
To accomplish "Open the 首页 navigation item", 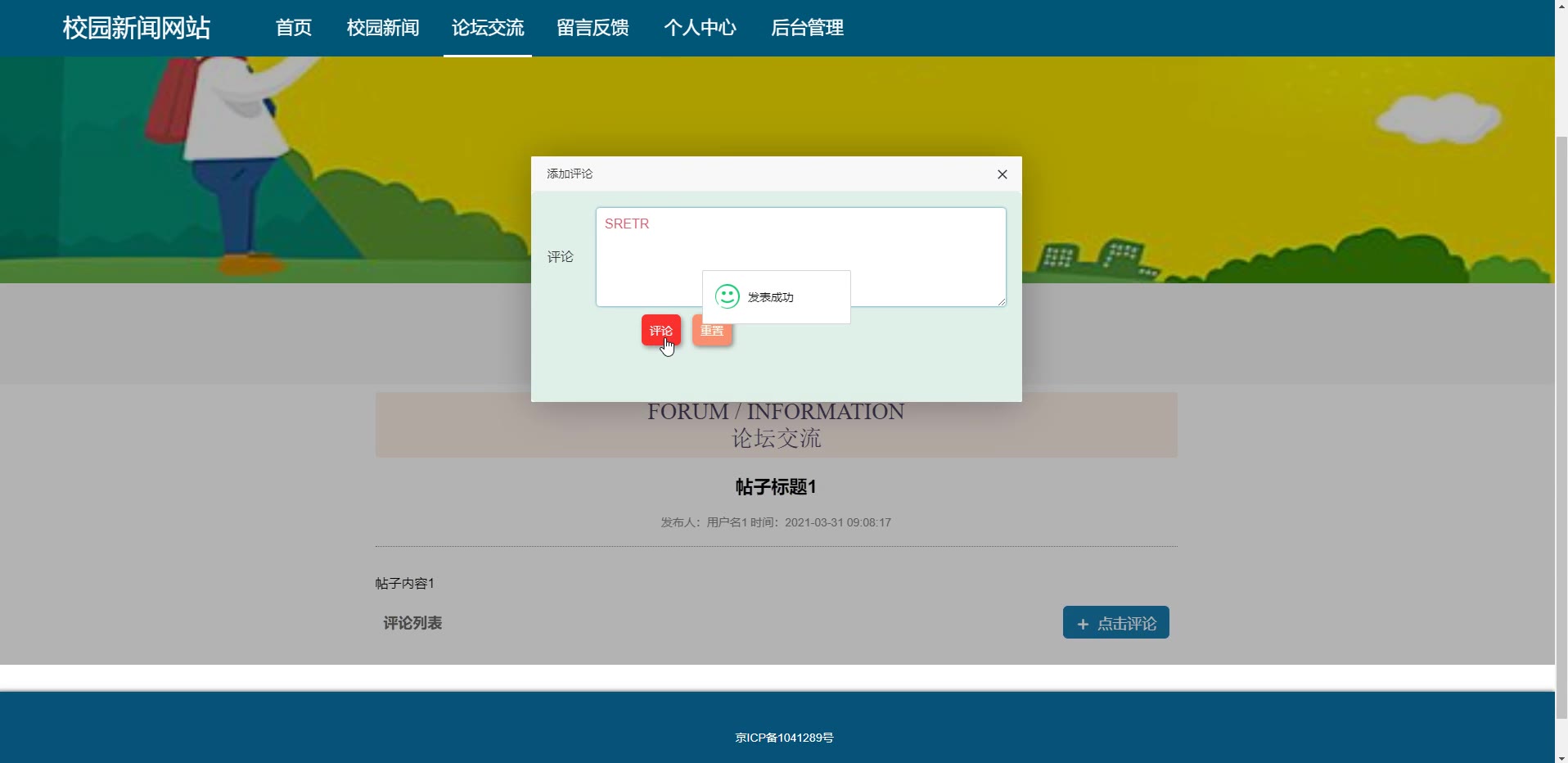I will pos(294,28).
